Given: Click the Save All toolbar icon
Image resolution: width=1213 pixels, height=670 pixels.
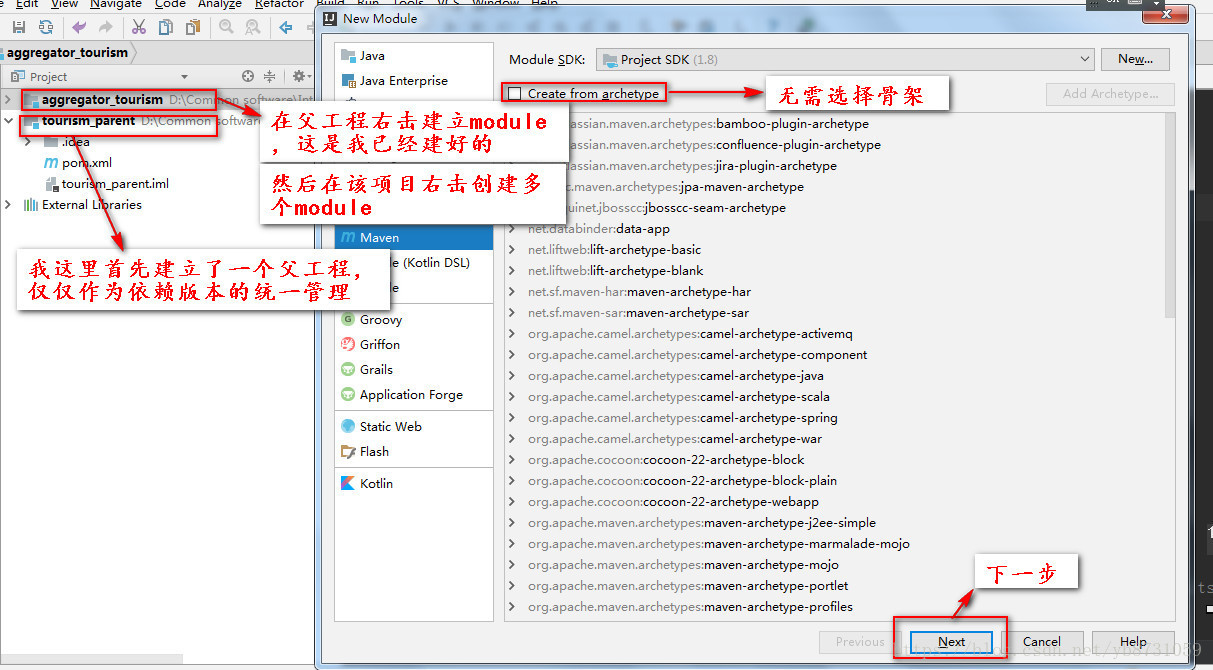Looking at the screenshot, I should click(19, 27).
